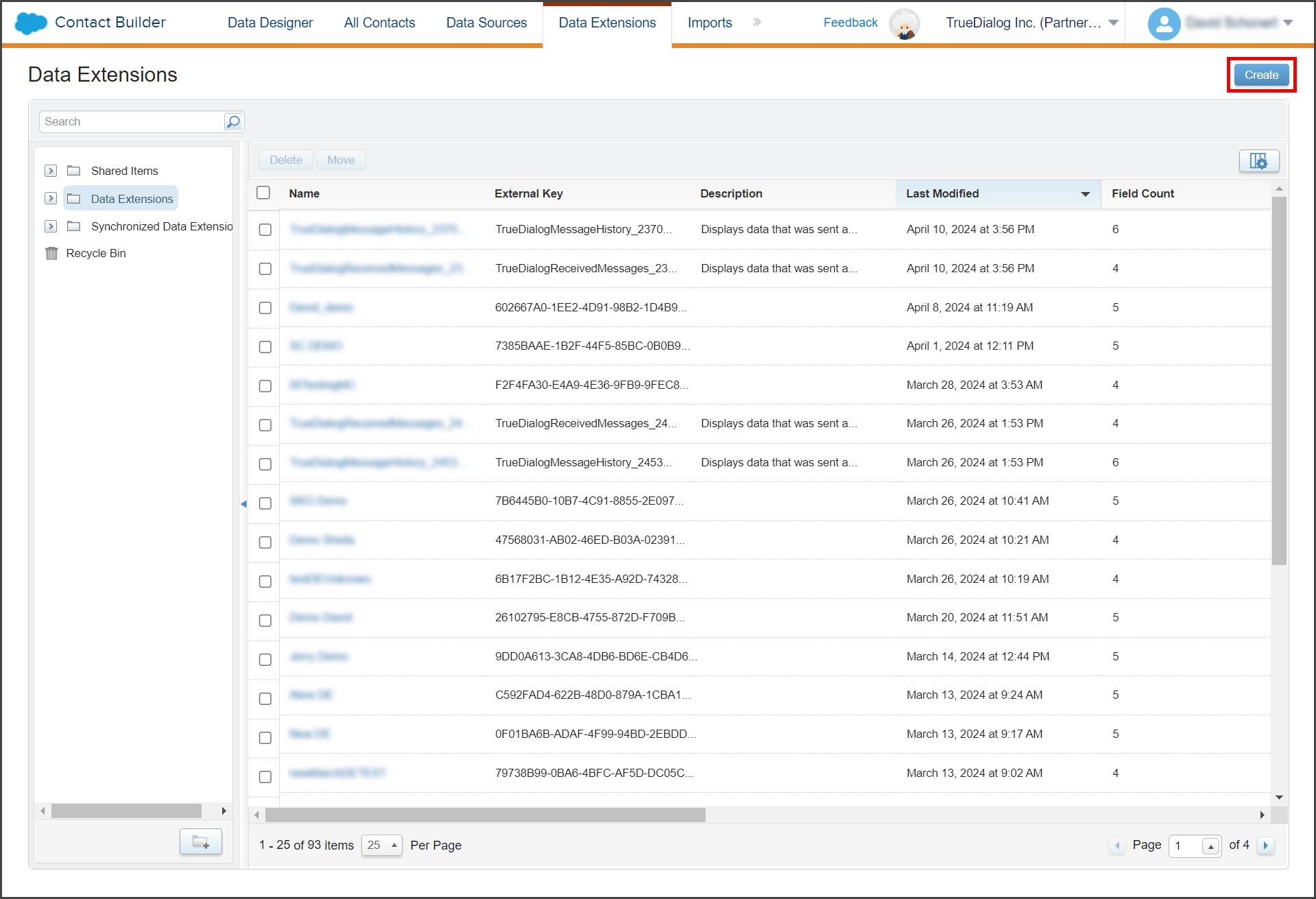
Task: Click the Create button
Action: pyautogui.click(x=1261, y=75)
